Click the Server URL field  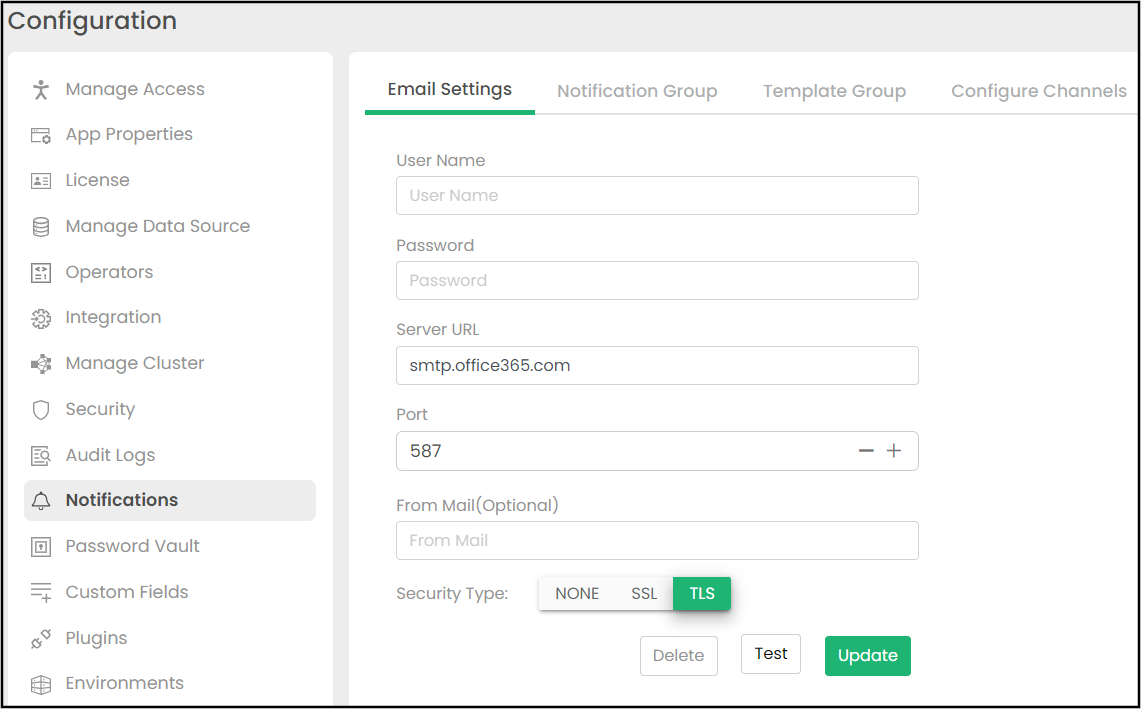pos(657,365)
